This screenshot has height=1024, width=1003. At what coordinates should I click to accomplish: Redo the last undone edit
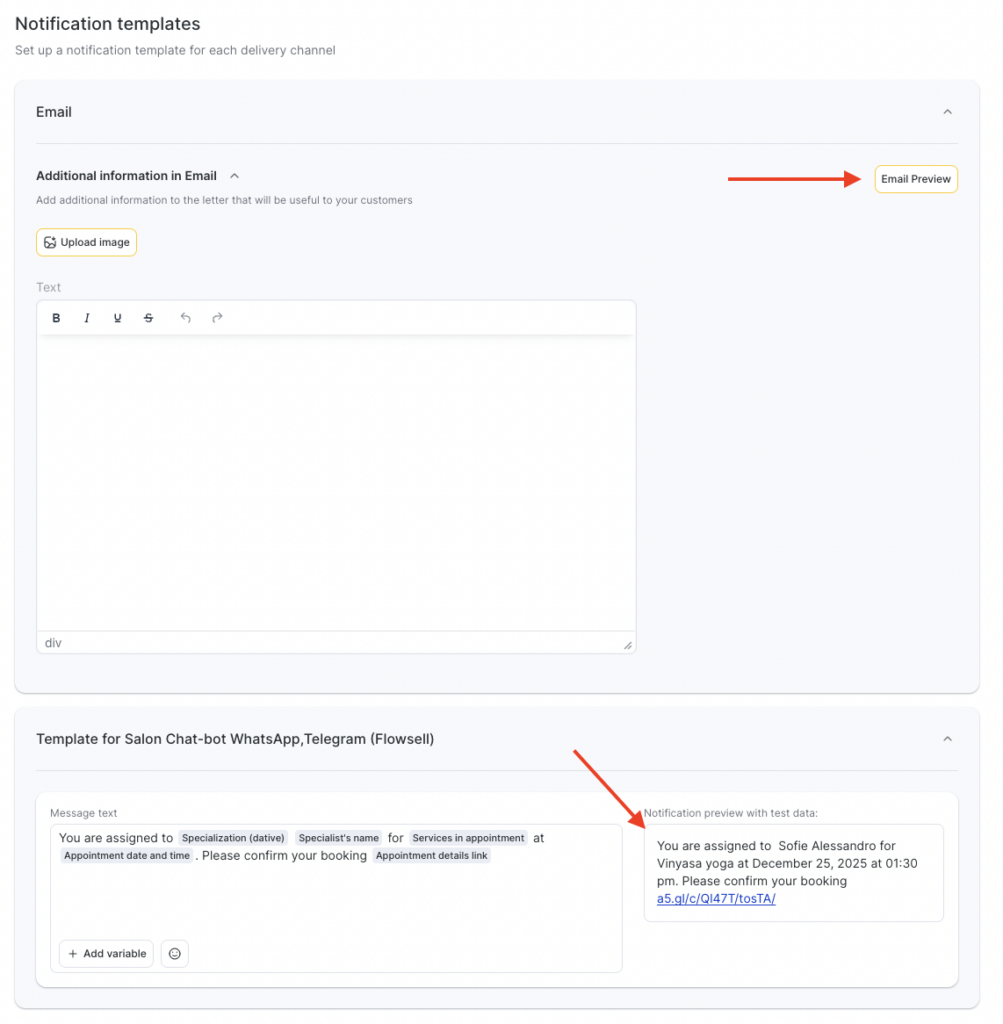217,318
